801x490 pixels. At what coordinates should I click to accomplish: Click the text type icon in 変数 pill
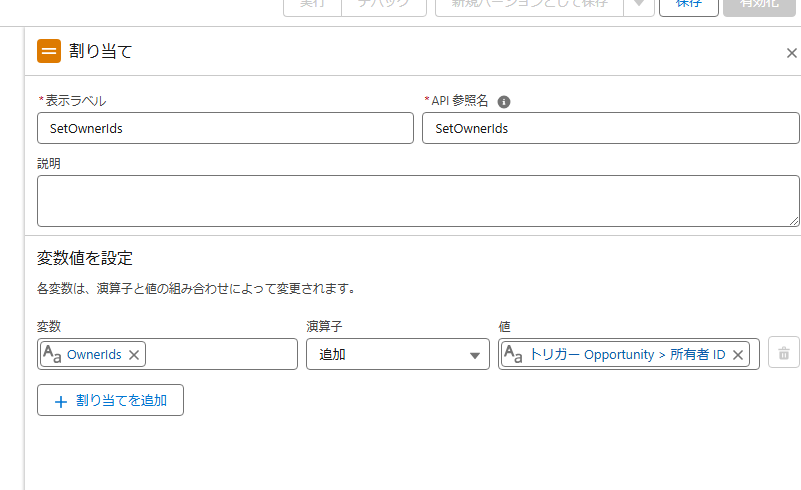[52, 354]
